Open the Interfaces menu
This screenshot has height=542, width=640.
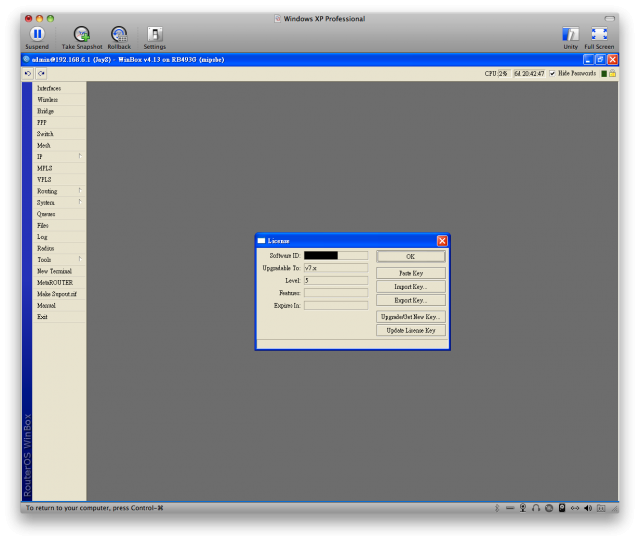click(x=59, y=88)
